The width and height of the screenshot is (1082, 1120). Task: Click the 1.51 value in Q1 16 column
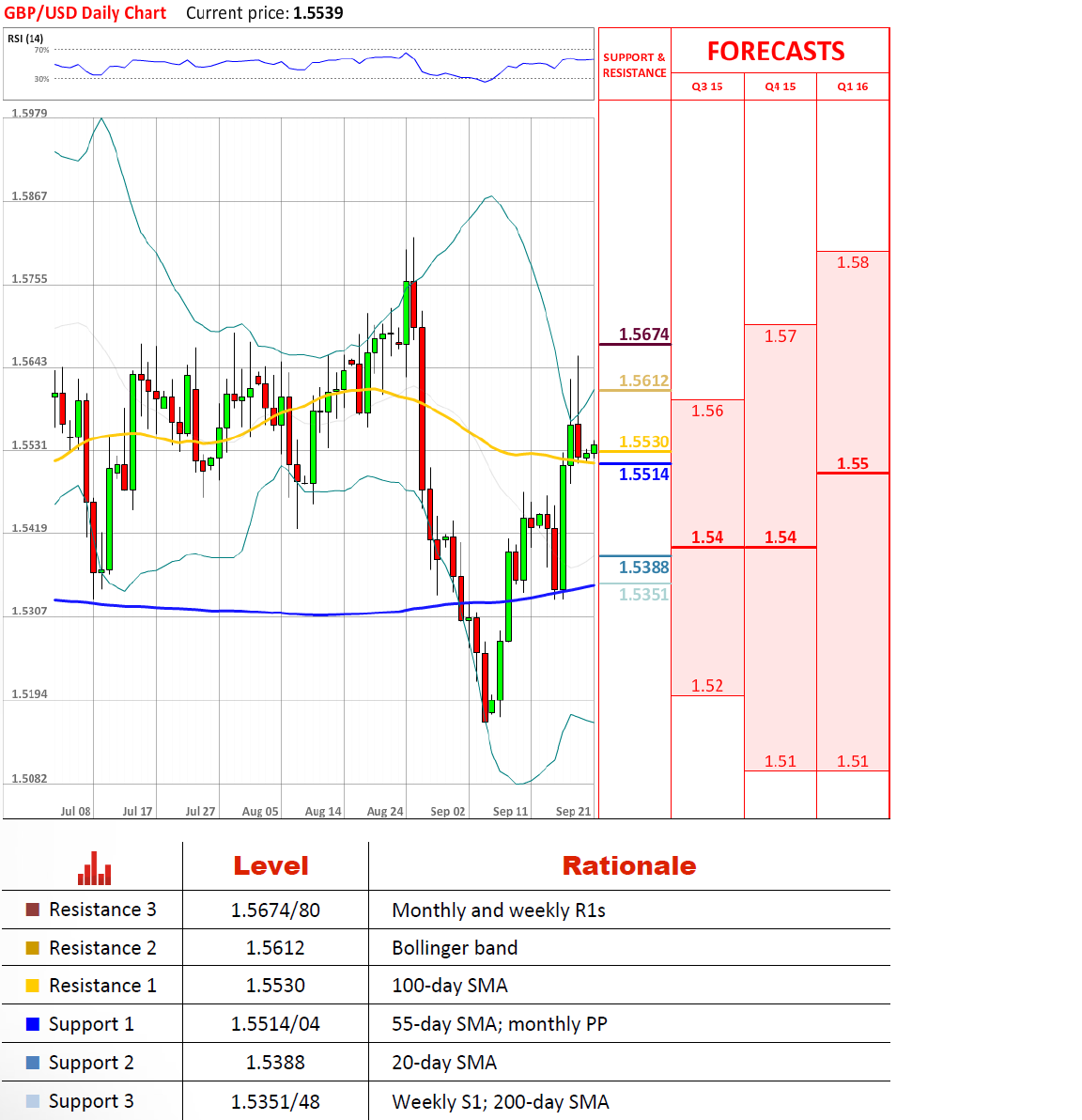tap(853, 761)
